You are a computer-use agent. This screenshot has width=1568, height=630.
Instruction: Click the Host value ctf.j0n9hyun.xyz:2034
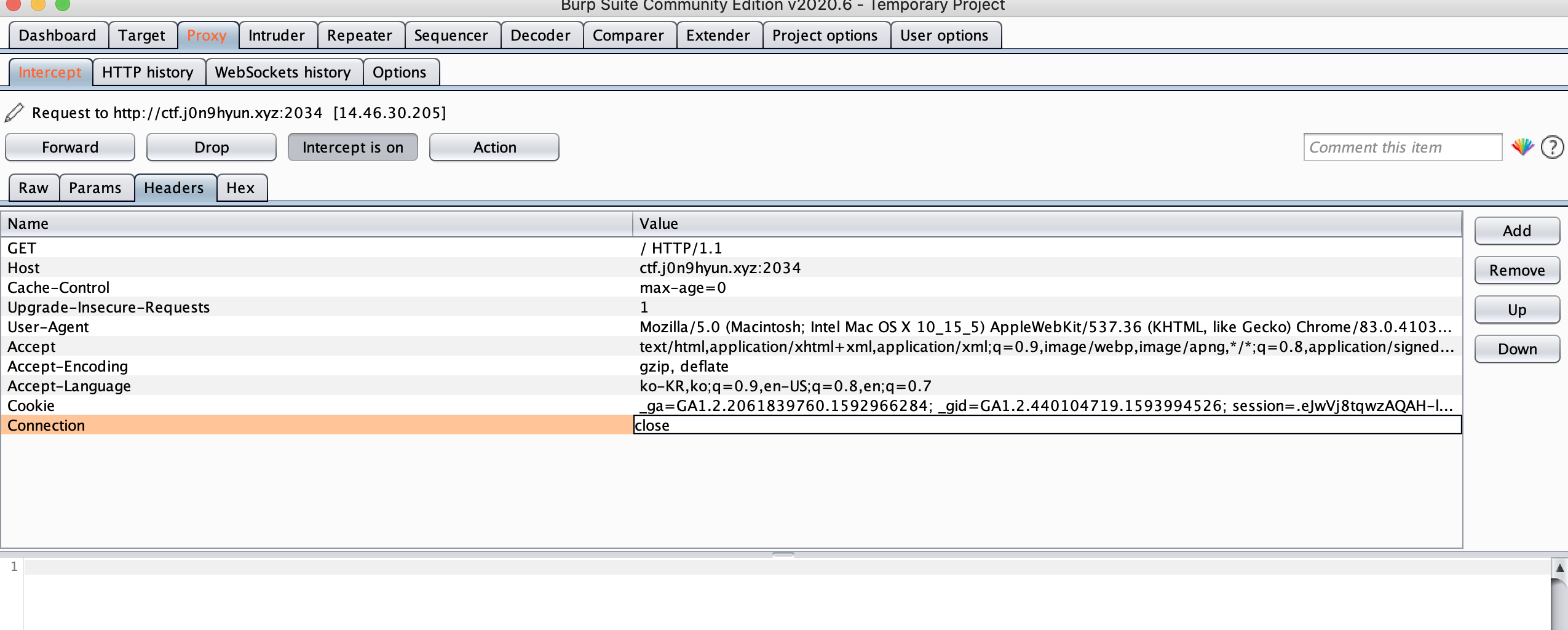coord(720,268)
